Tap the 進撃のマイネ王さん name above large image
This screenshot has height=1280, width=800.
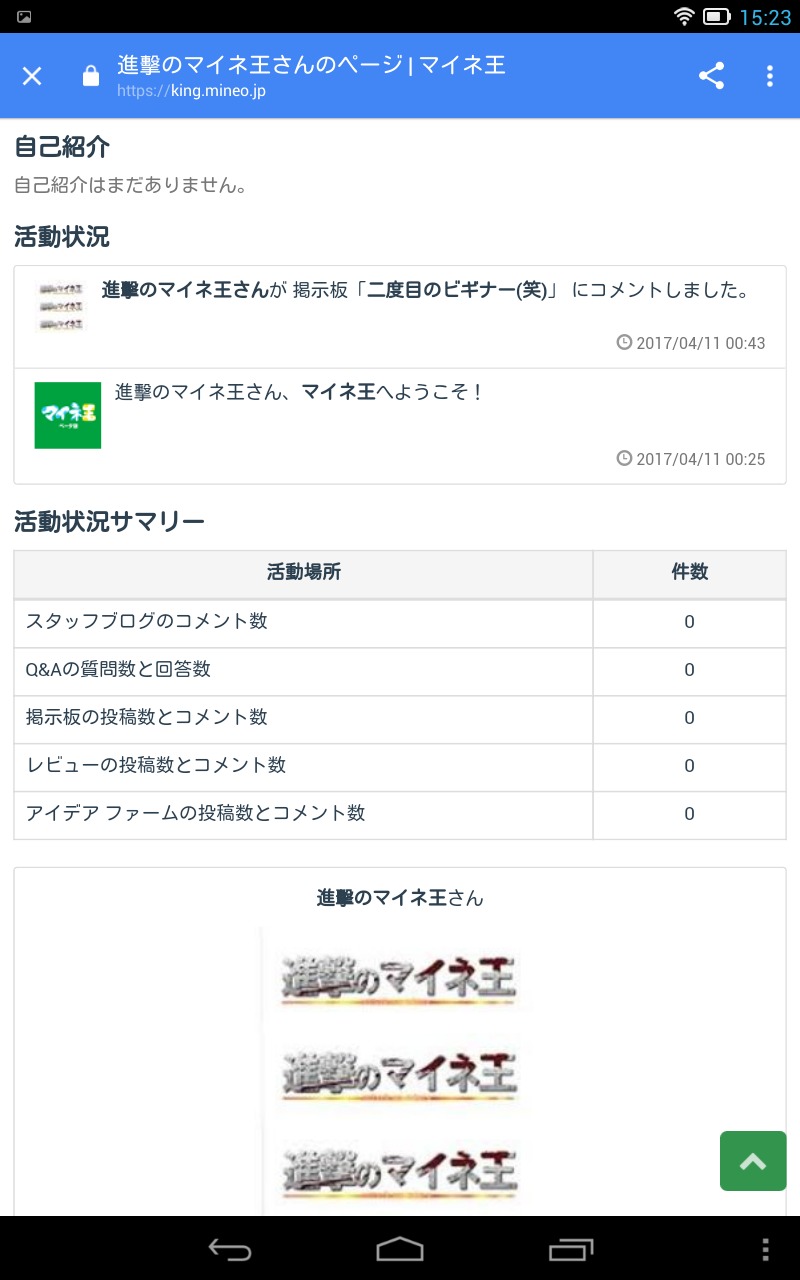tap(400, 898)
